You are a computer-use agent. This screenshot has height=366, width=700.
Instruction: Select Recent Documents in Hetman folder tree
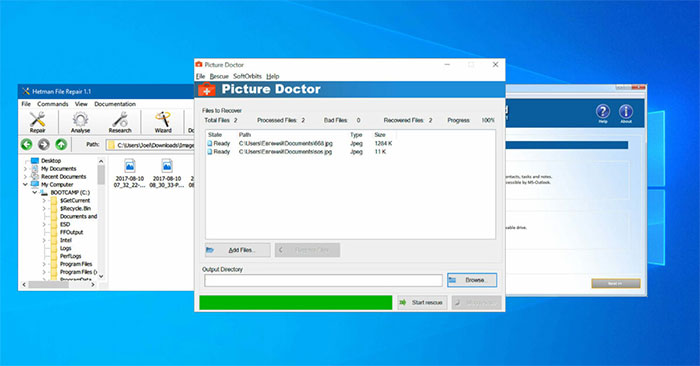tap(63, 176)
